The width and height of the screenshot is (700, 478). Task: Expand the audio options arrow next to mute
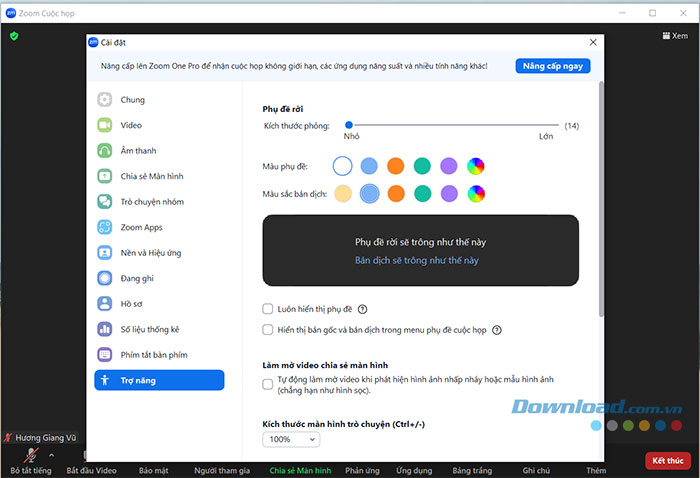pos(51,455)
